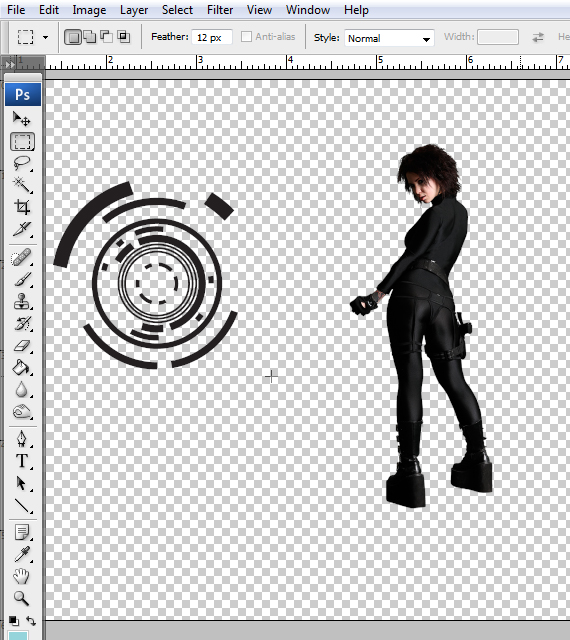Select the Clone Stamp tool
The width and height of the screenshot is (570, 640).
tap(22, 302)
